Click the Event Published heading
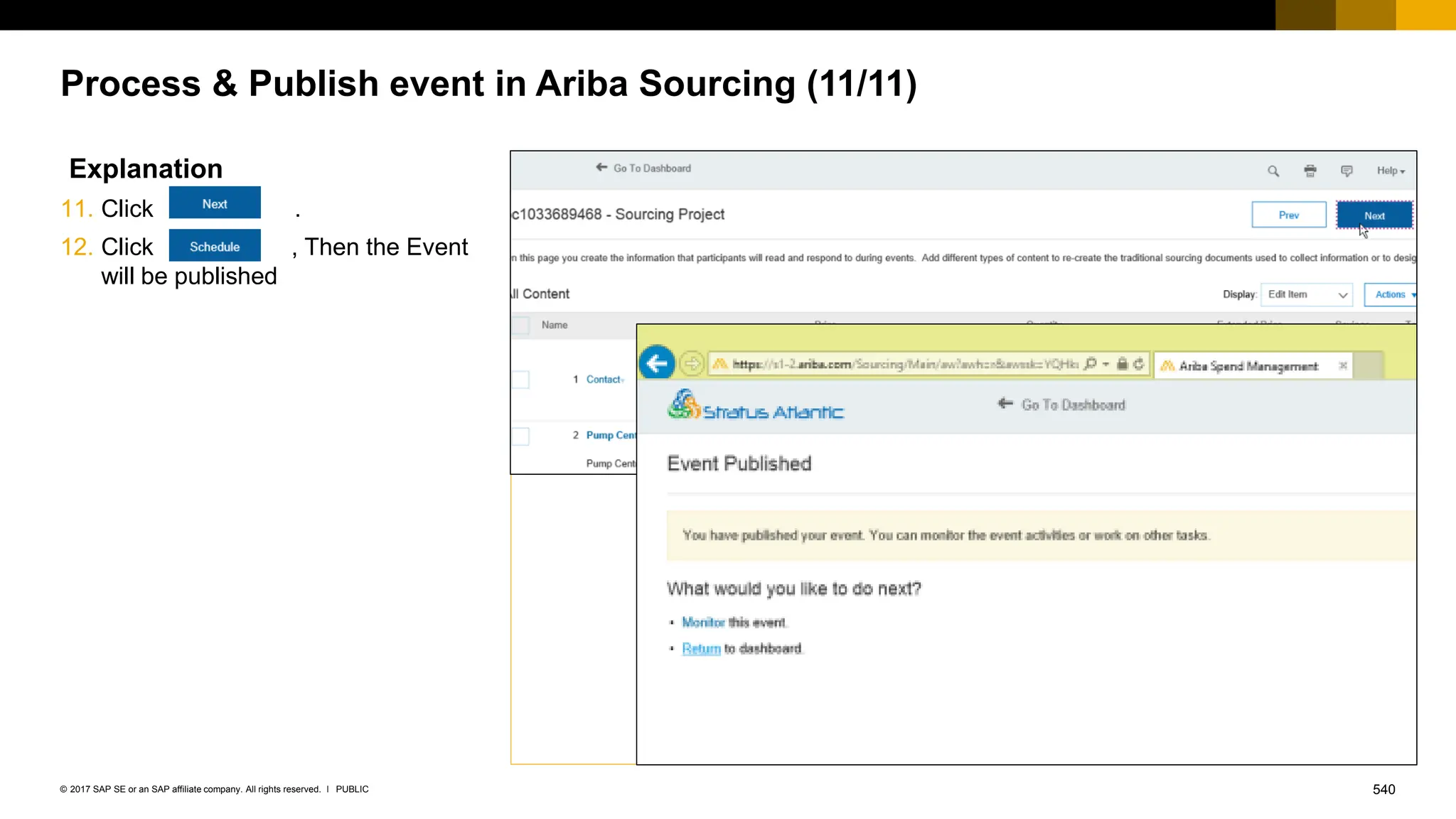This screenshot has width=1456, height=819. click(739, 464)
